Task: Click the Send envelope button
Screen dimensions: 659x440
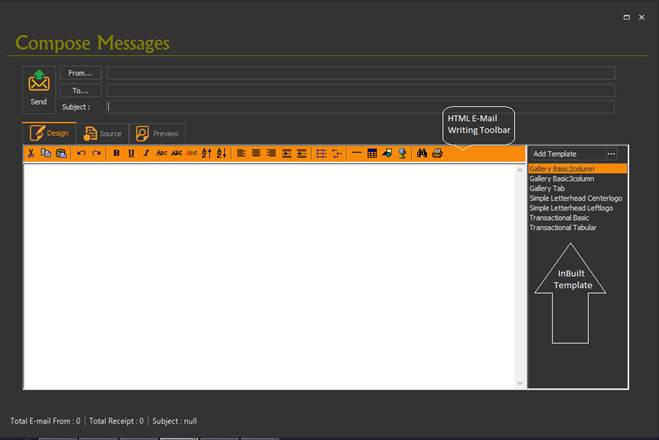Action: (39, 89)
